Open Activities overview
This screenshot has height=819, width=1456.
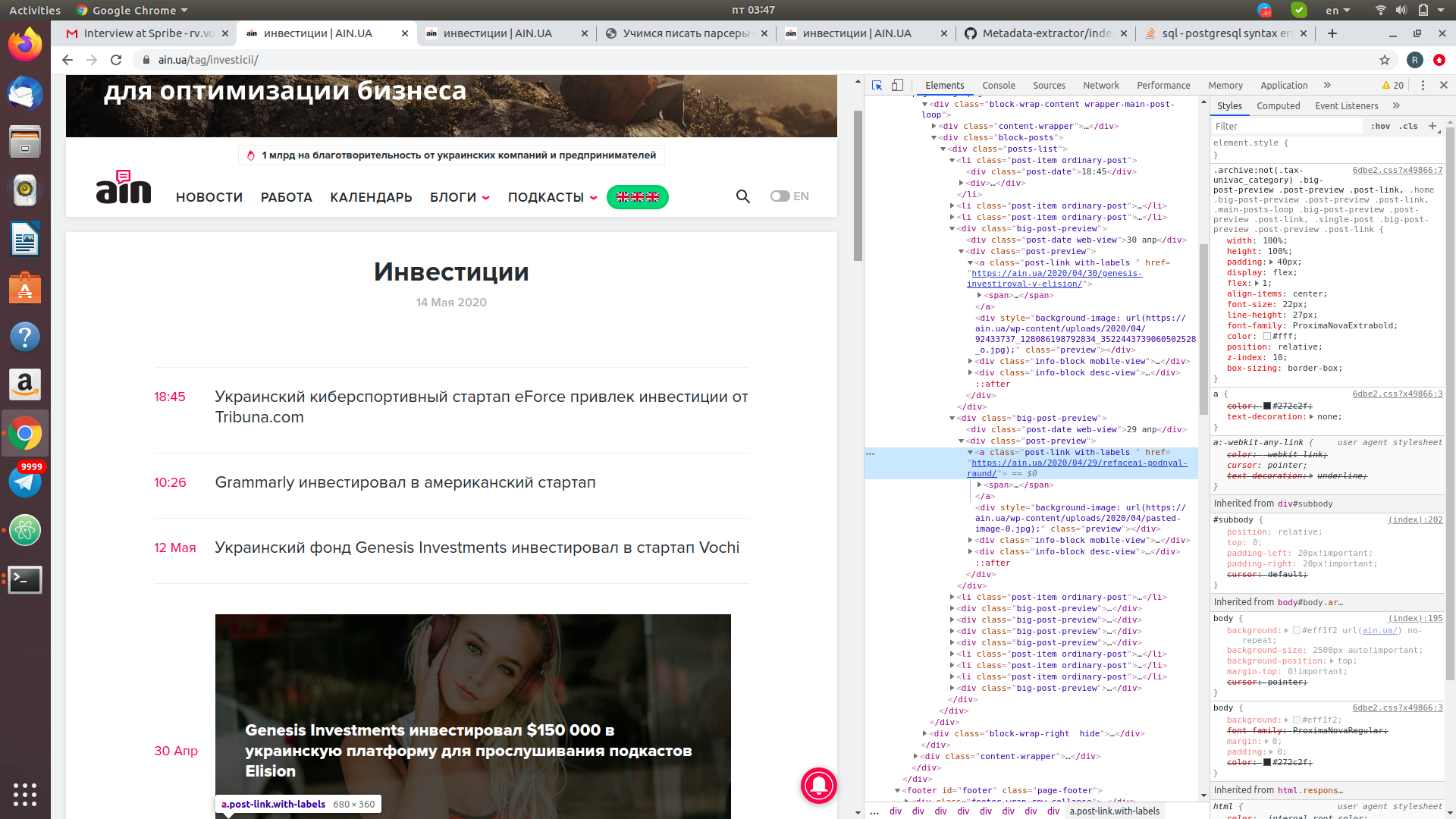pyautogui.click(x=35, y=11)
